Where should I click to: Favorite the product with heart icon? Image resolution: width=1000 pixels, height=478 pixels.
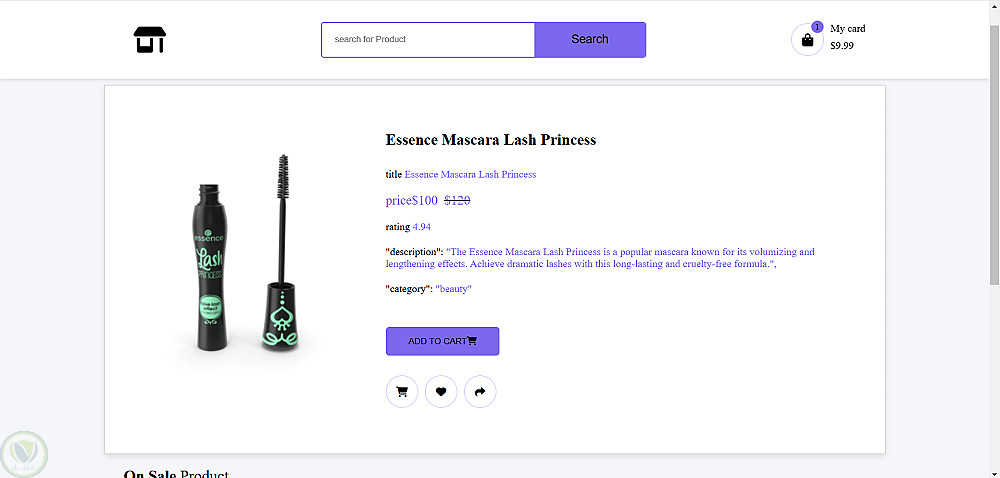[441, 392]
